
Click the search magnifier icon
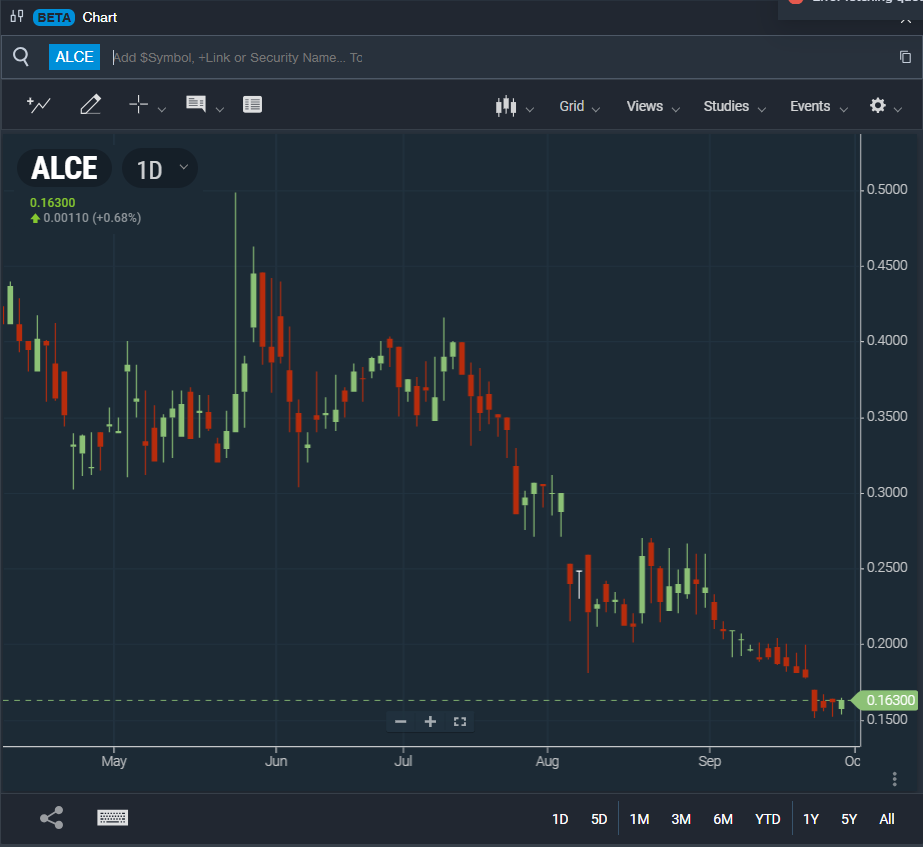click(21, 57)
